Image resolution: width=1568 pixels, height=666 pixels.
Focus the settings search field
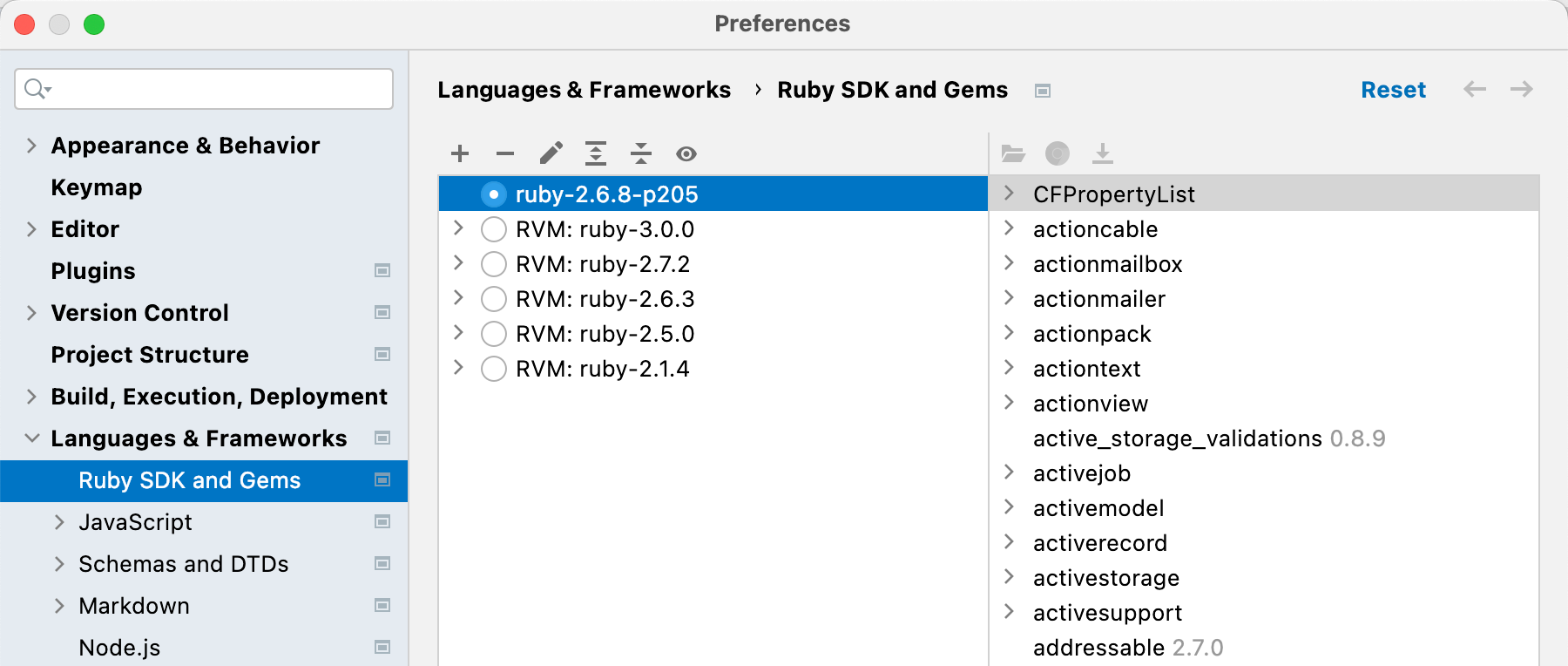(204, 89)
